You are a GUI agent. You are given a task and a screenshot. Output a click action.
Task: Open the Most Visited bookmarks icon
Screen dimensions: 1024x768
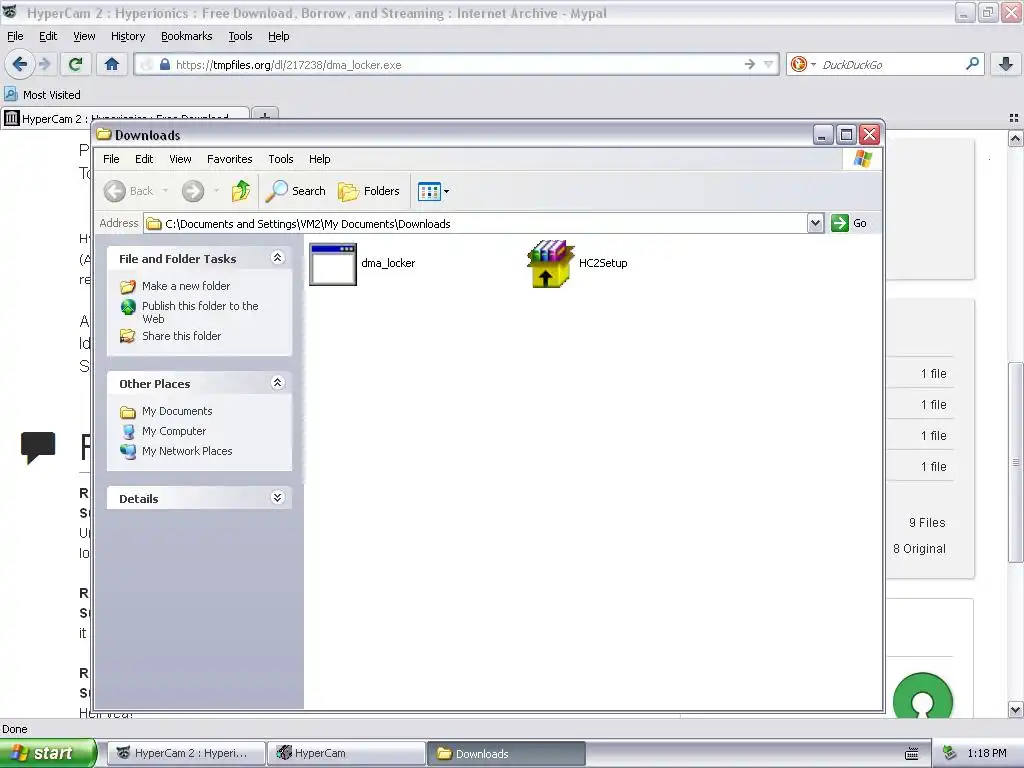tap(10, 94)
